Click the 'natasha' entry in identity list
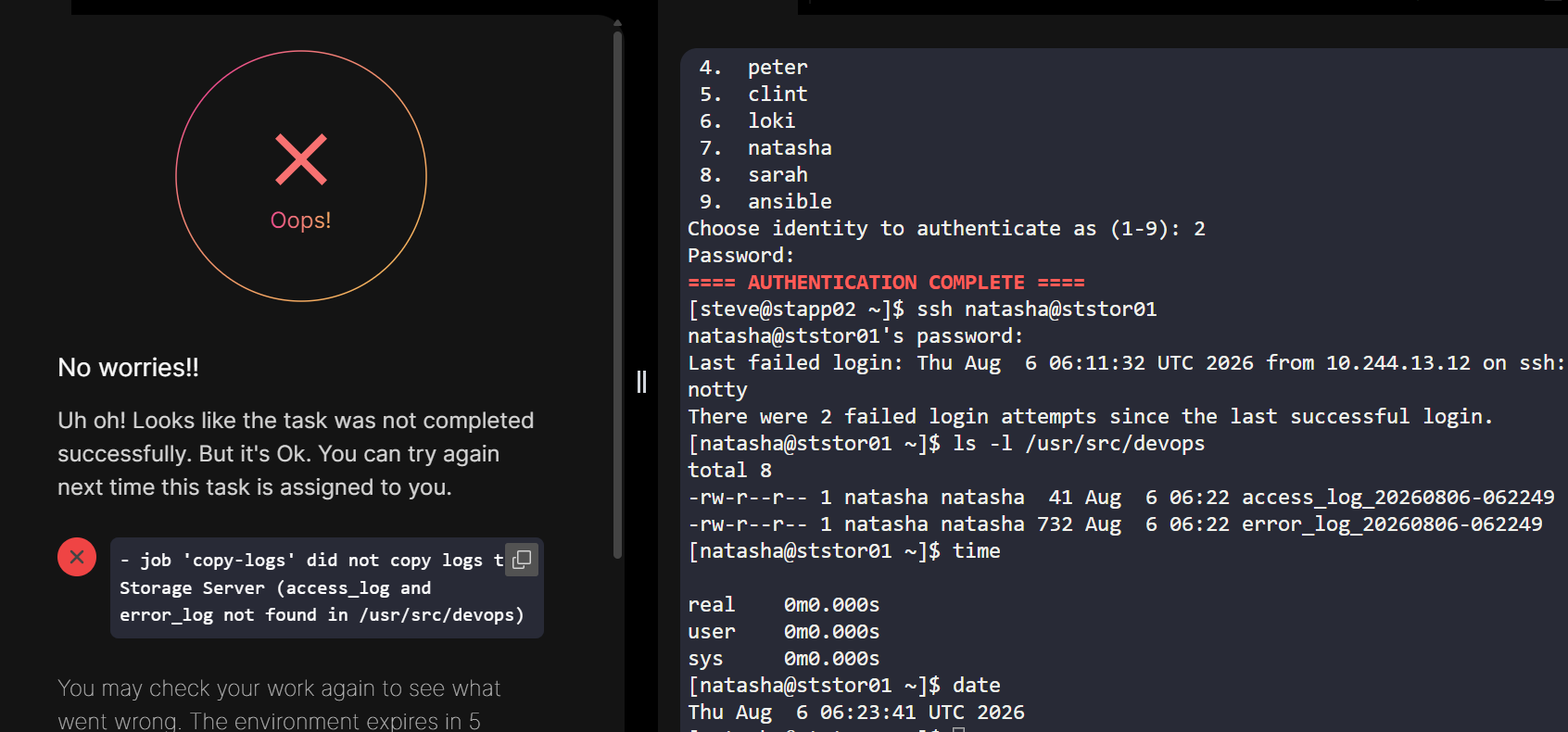Image resolution: width=1568 pixels, height=732 pixels. tap(790, 148)
